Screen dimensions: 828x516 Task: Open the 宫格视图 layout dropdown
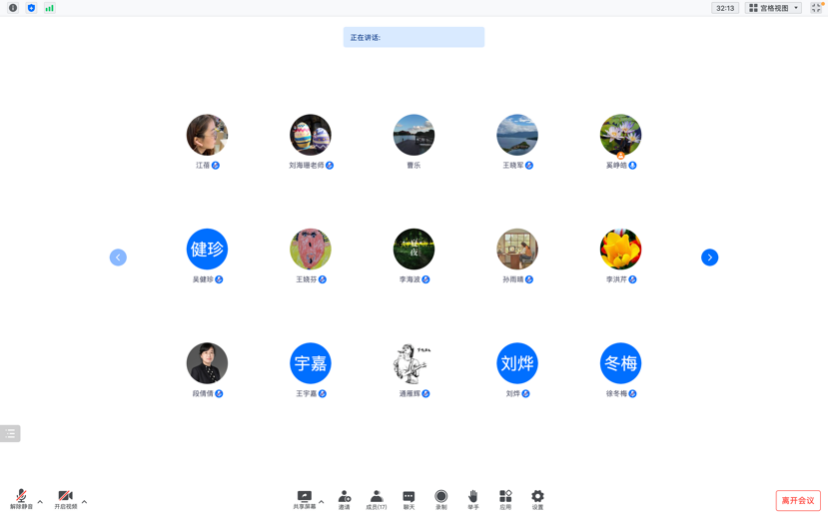[x=773, y=8]
